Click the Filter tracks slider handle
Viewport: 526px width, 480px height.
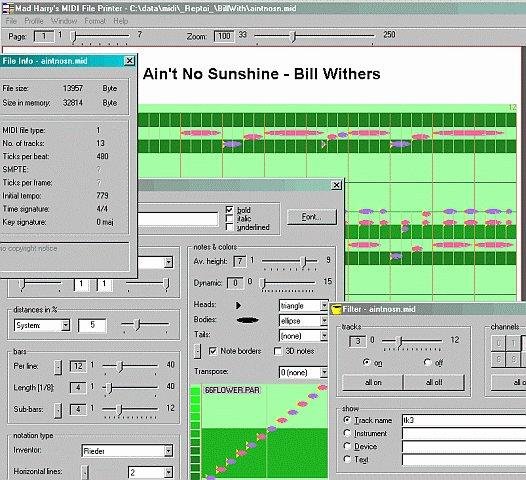400,342
